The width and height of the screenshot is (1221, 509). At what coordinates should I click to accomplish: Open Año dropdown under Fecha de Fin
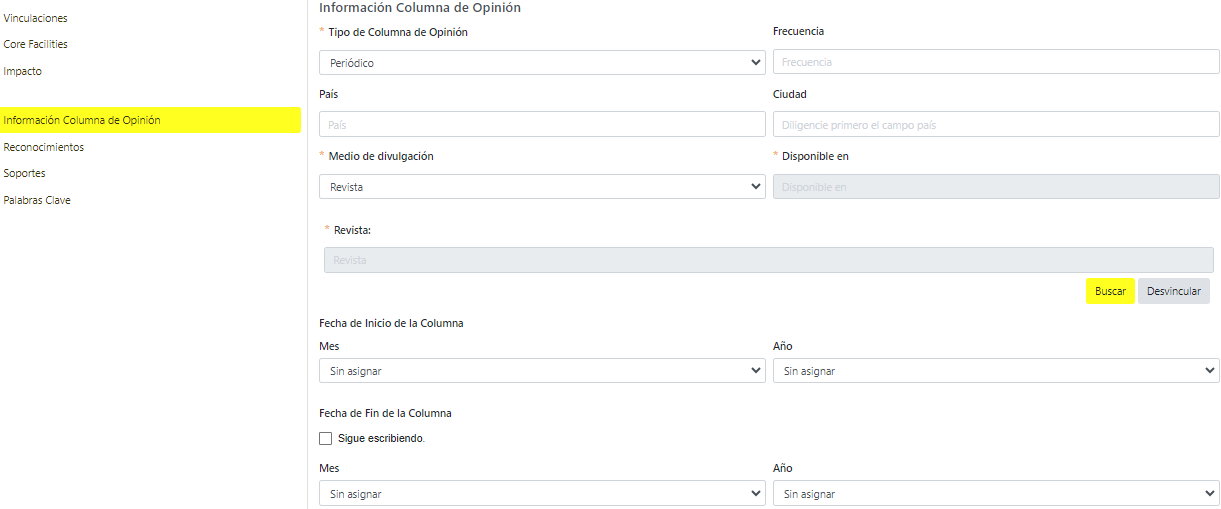coord(996,493)
